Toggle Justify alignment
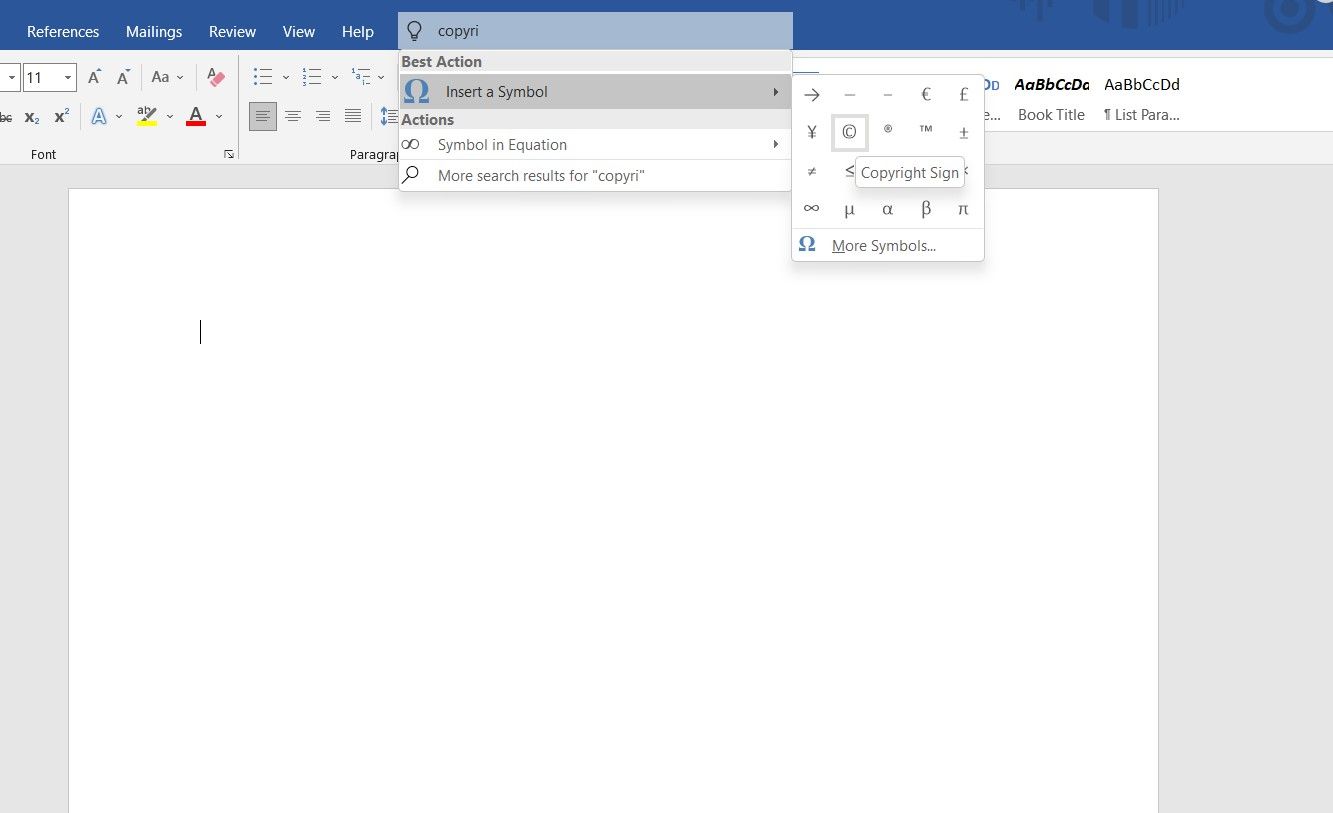Screen dimensions: 1333x813 (x=353, y=116)
